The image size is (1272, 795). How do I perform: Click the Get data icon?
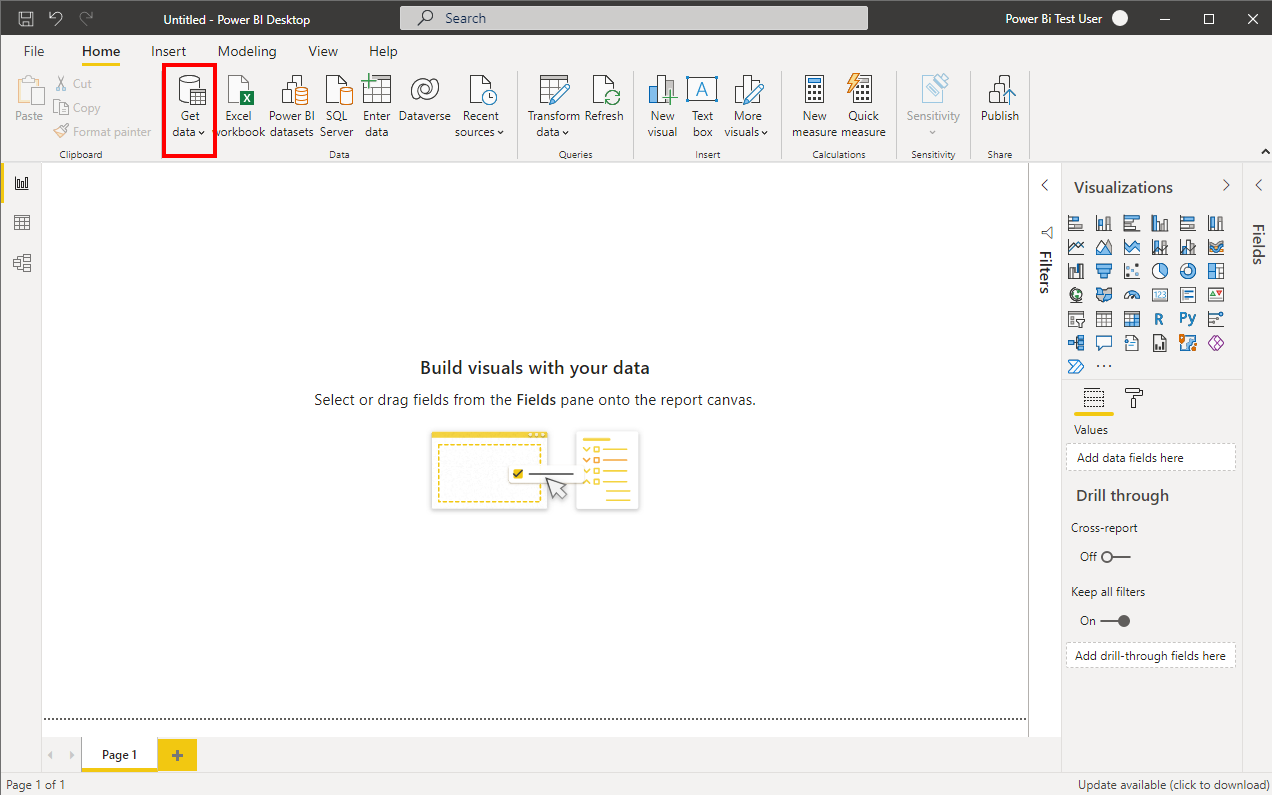coord(190,92)
